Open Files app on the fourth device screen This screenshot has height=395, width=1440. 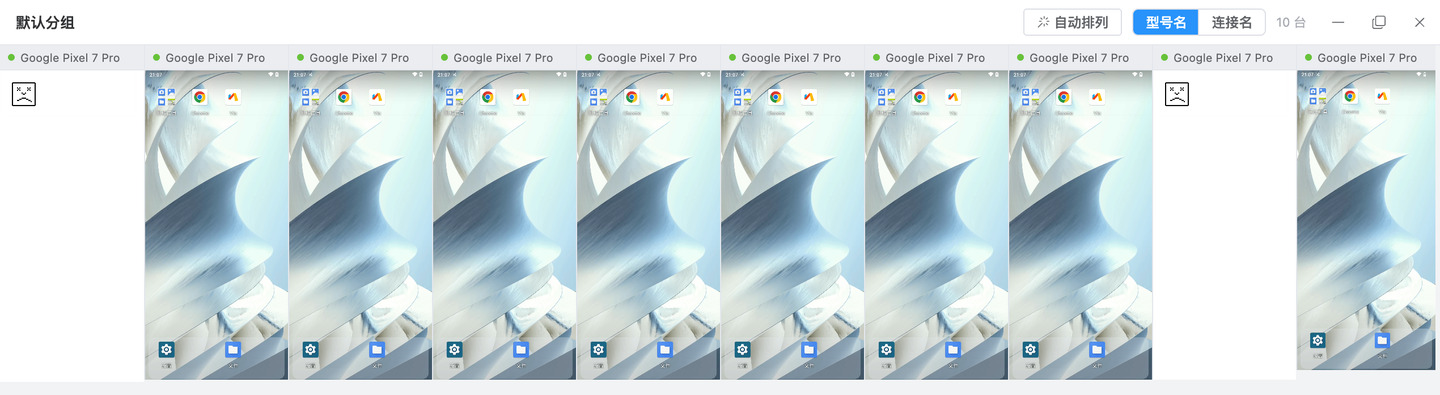521,349
